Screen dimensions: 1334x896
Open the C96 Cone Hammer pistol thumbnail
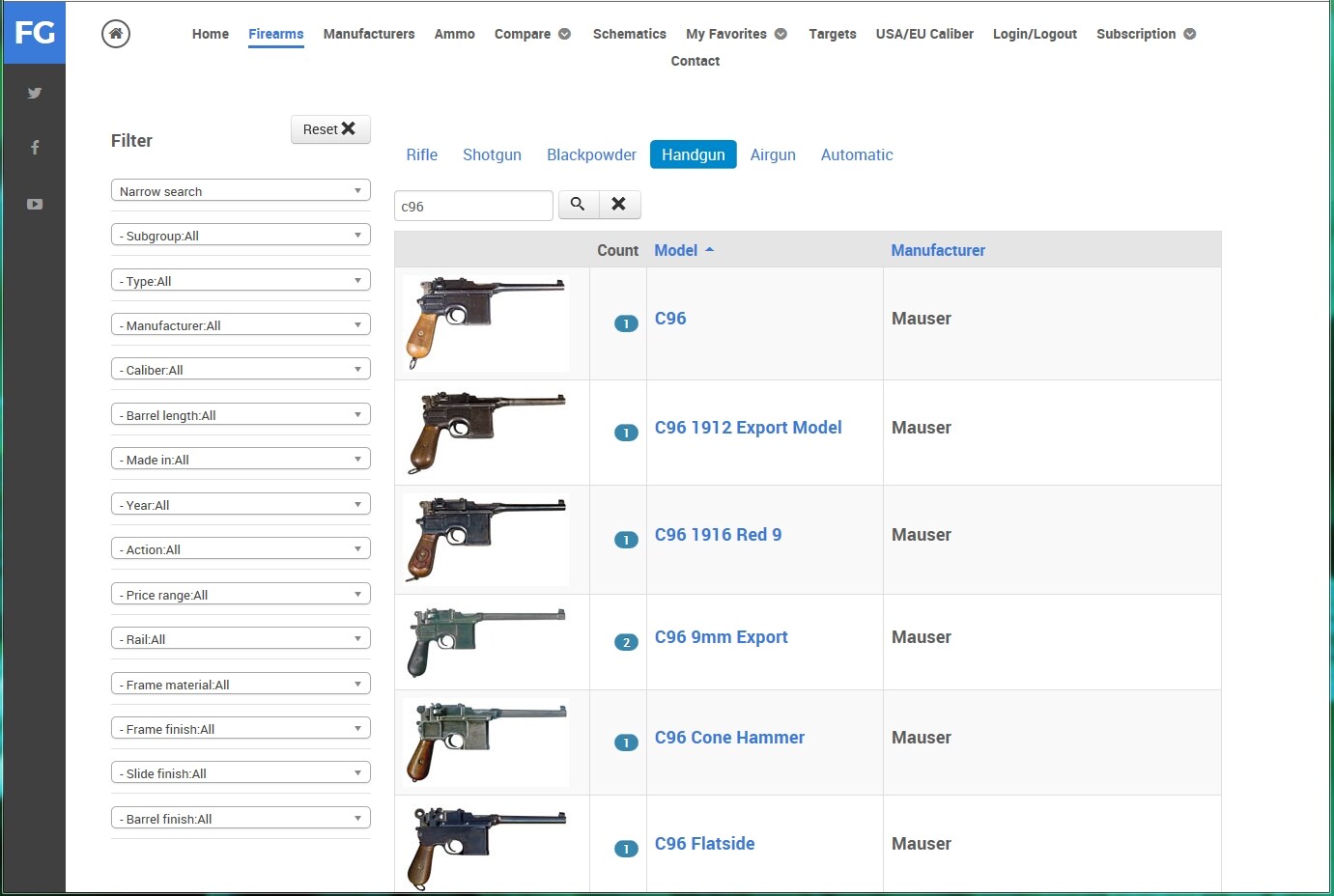coord(486,742)
